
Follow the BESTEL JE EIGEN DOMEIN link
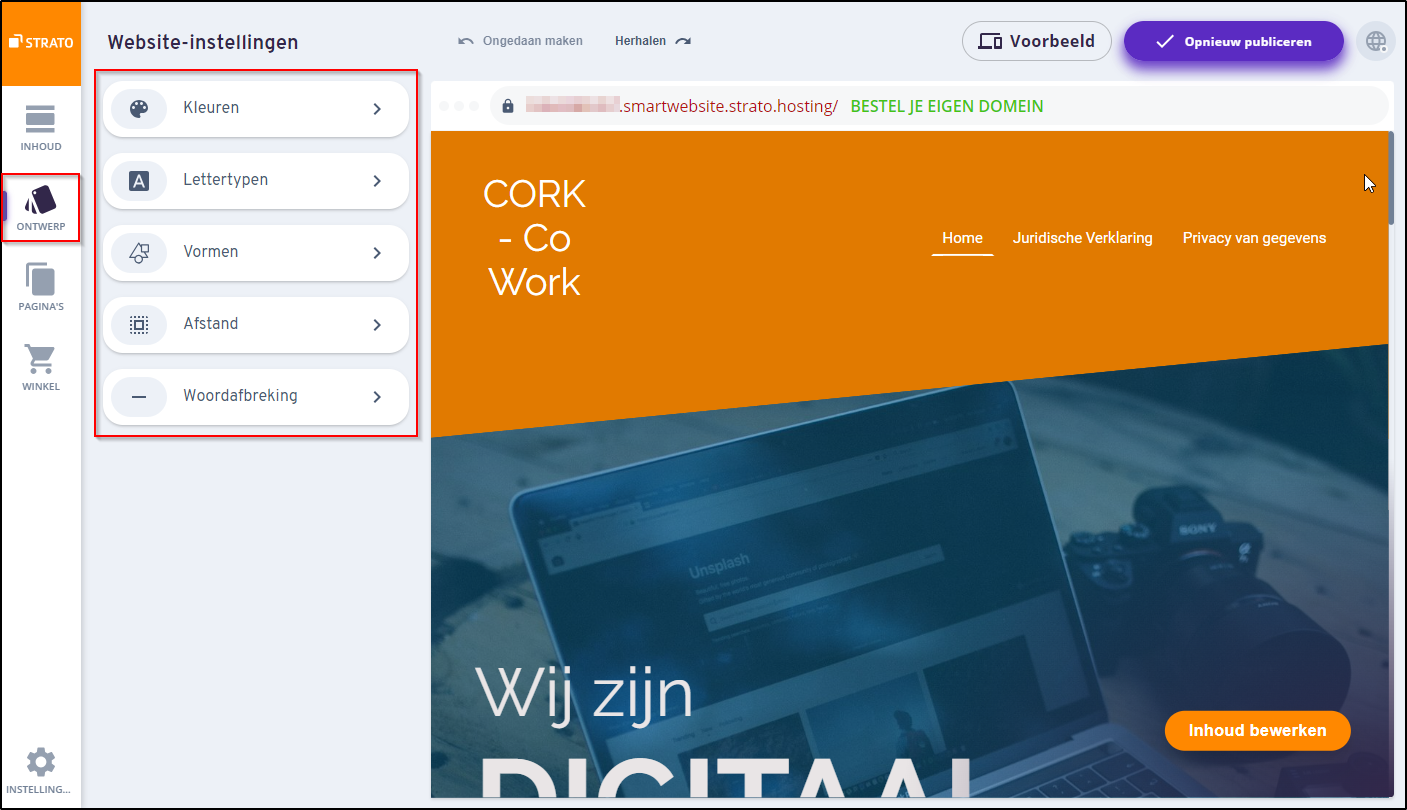(946, 105)
